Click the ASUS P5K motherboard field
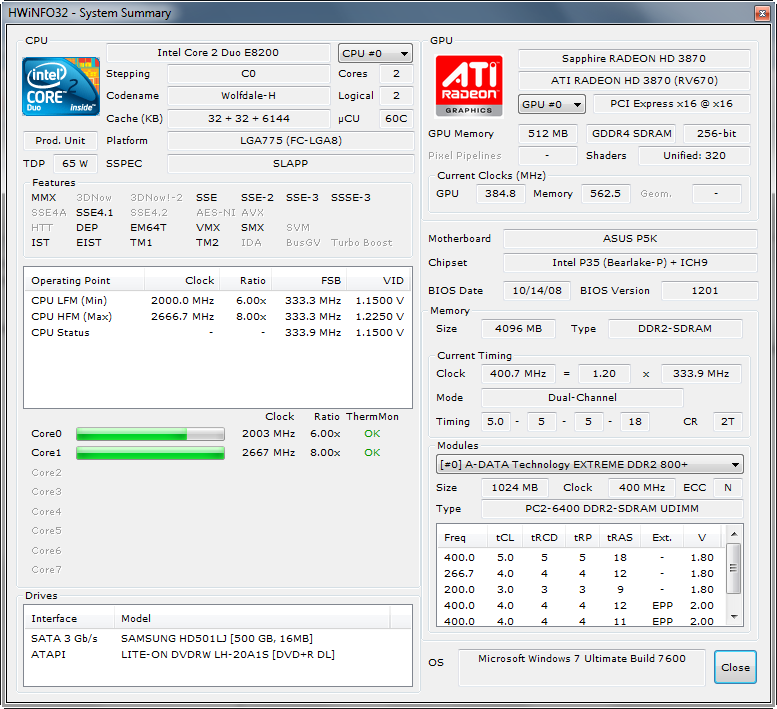 coord(630,238)
